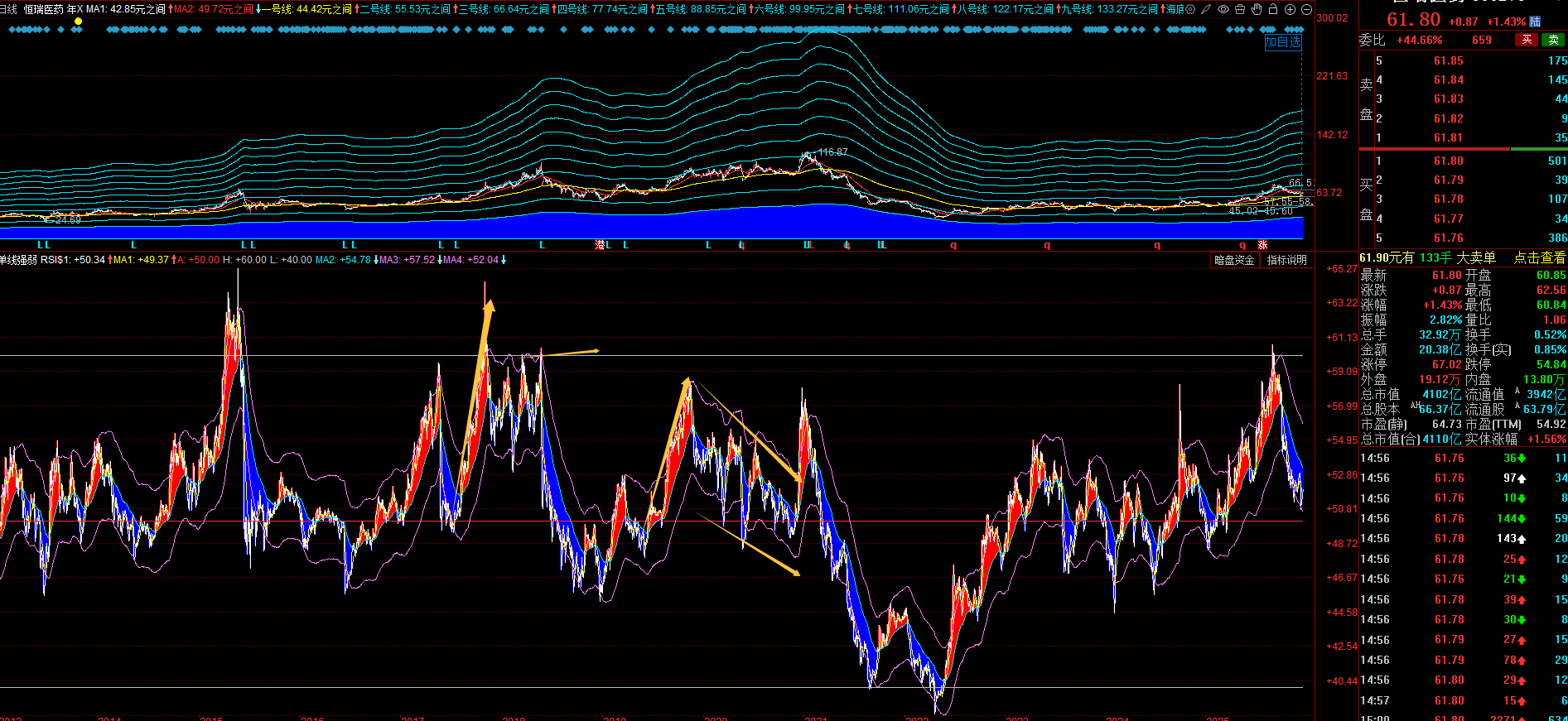Click the +65.27 indicator axis label

1342,269
